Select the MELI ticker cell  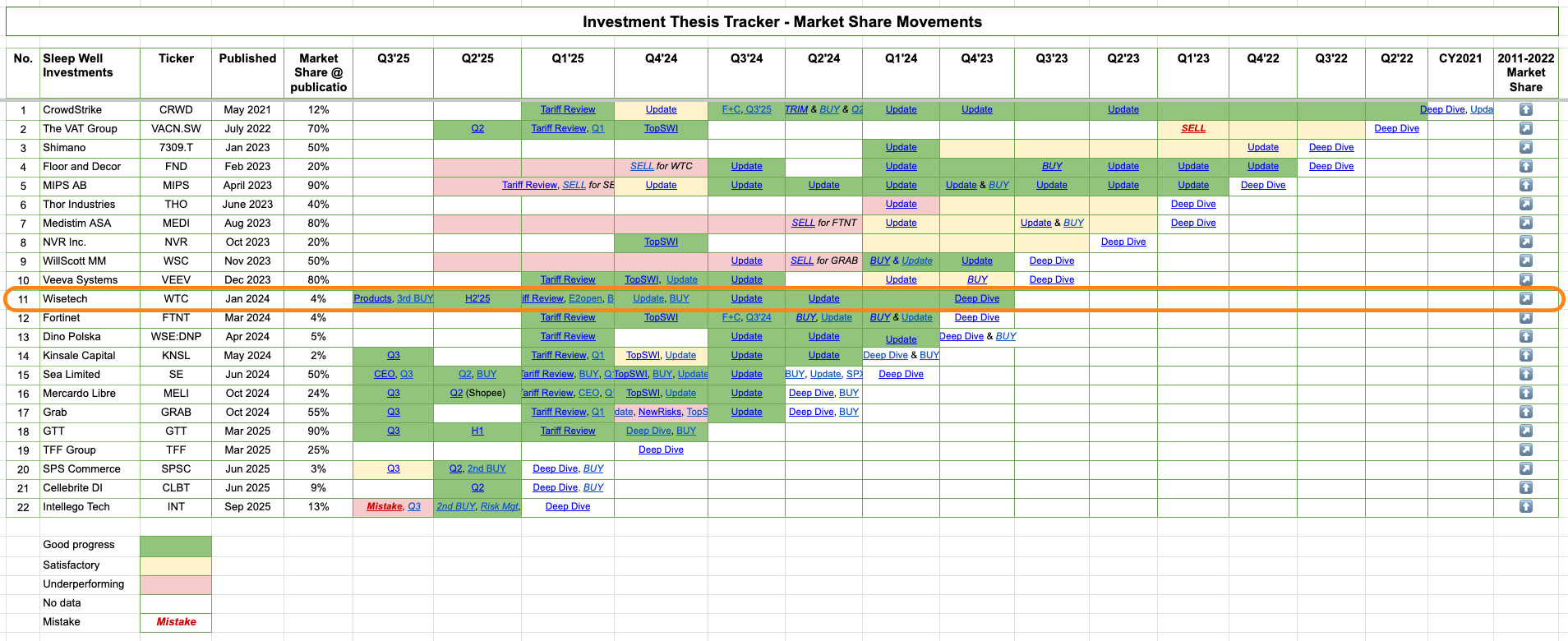click(176, 393)
